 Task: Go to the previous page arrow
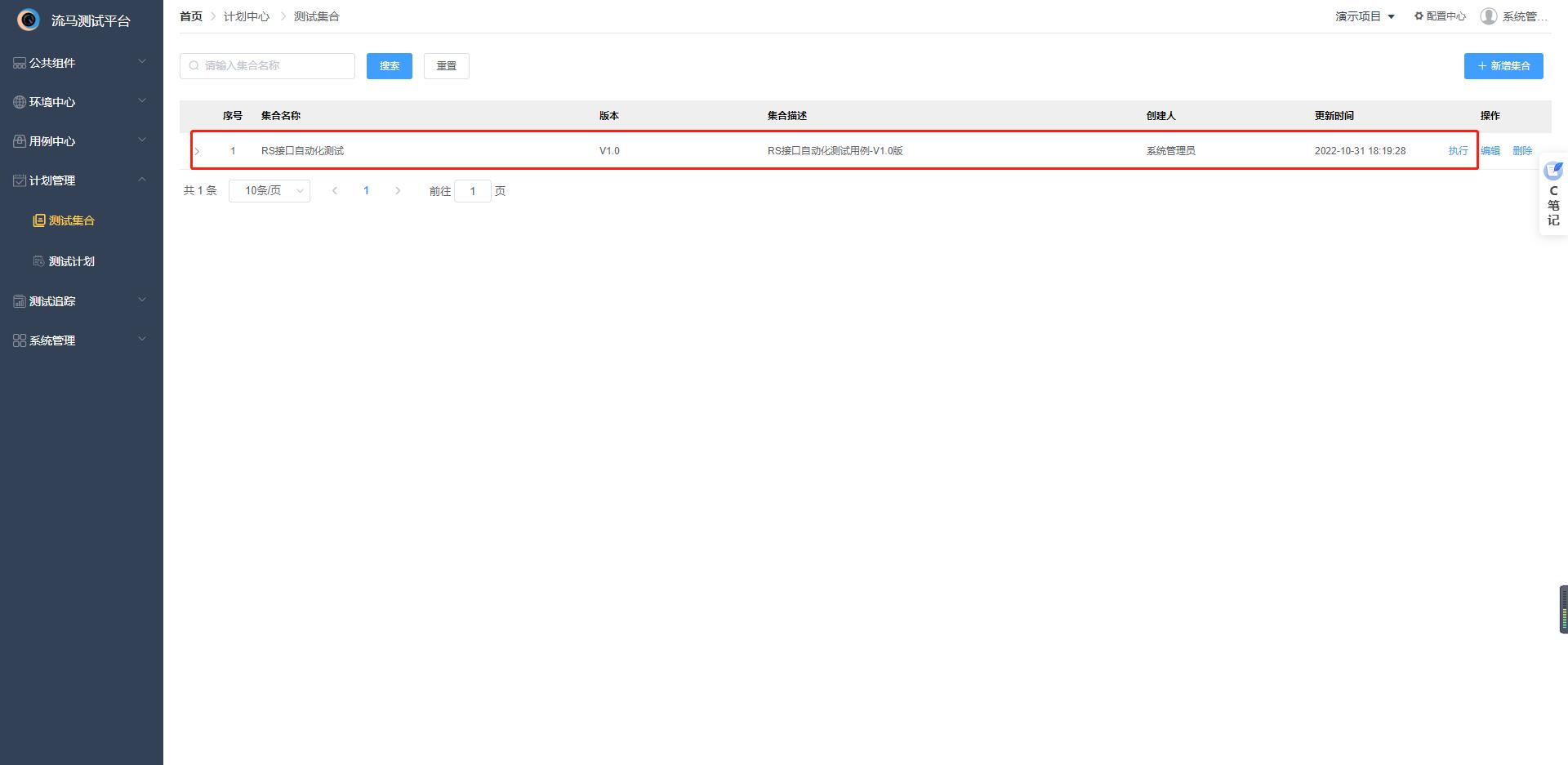pyautogui.click(x=335, y=191)
